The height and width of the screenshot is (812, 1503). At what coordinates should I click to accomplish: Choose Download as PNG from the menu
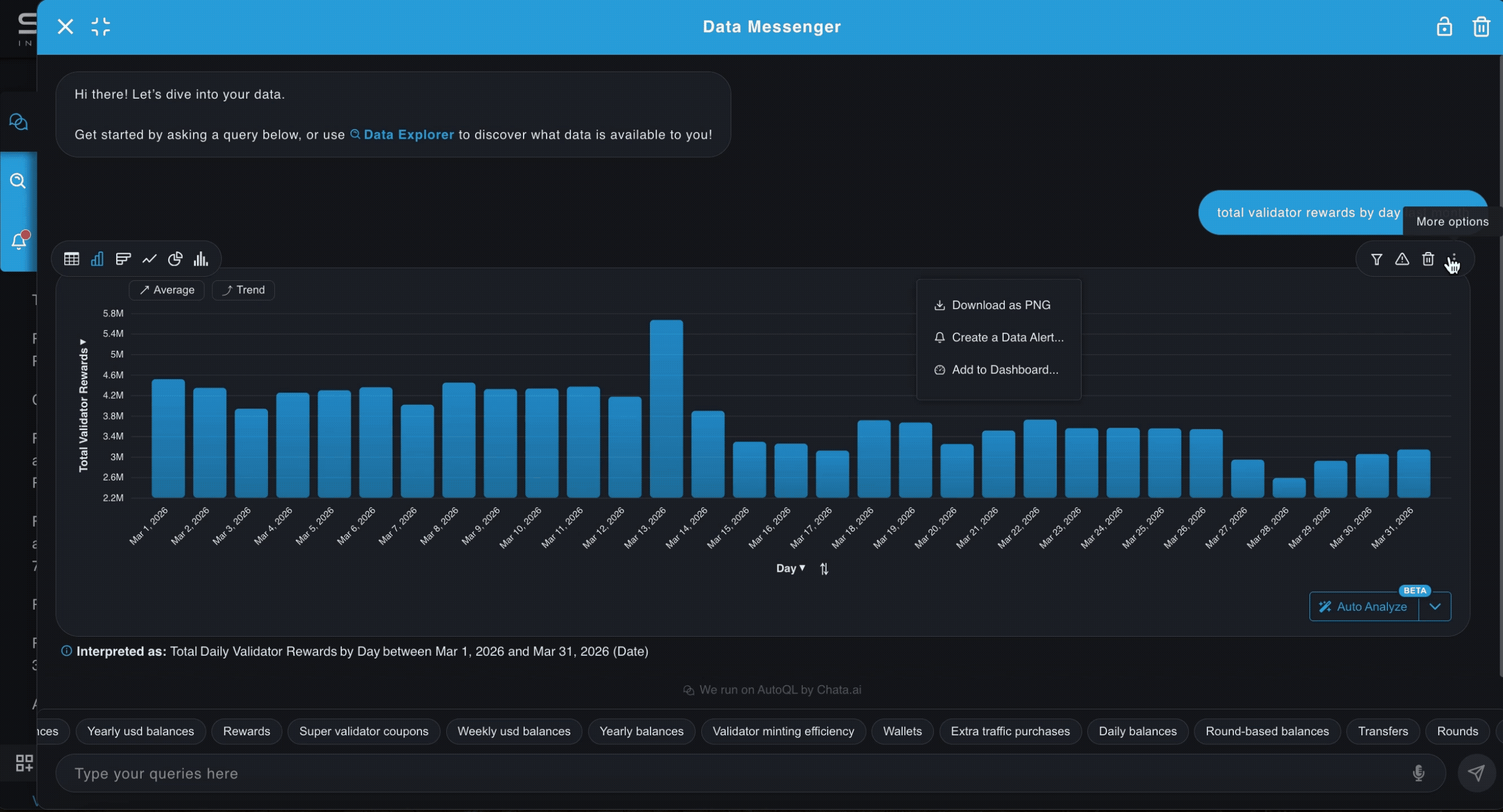tap(1001, 304)
